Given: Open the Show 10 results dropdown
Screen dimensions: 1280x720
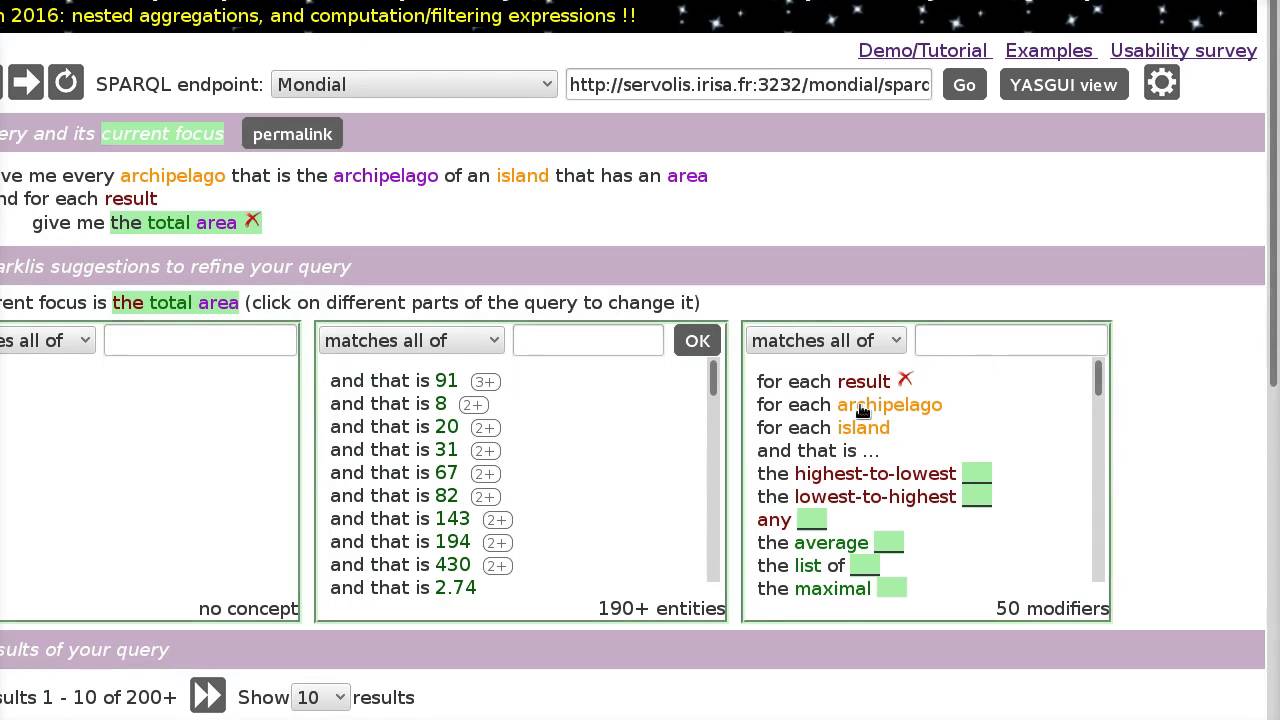Looking at the screenshot, I should click(x=320, y=697).
